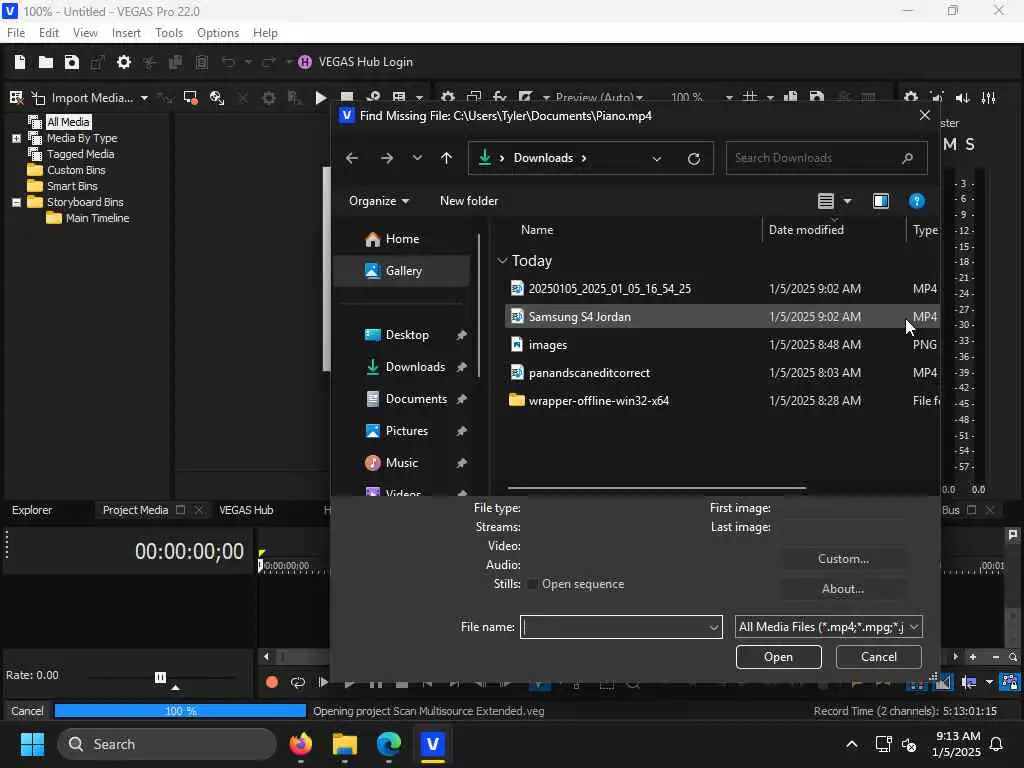Click the Up one level arrow
This screenshot has height=768, width=1024.
coord(447,158)
